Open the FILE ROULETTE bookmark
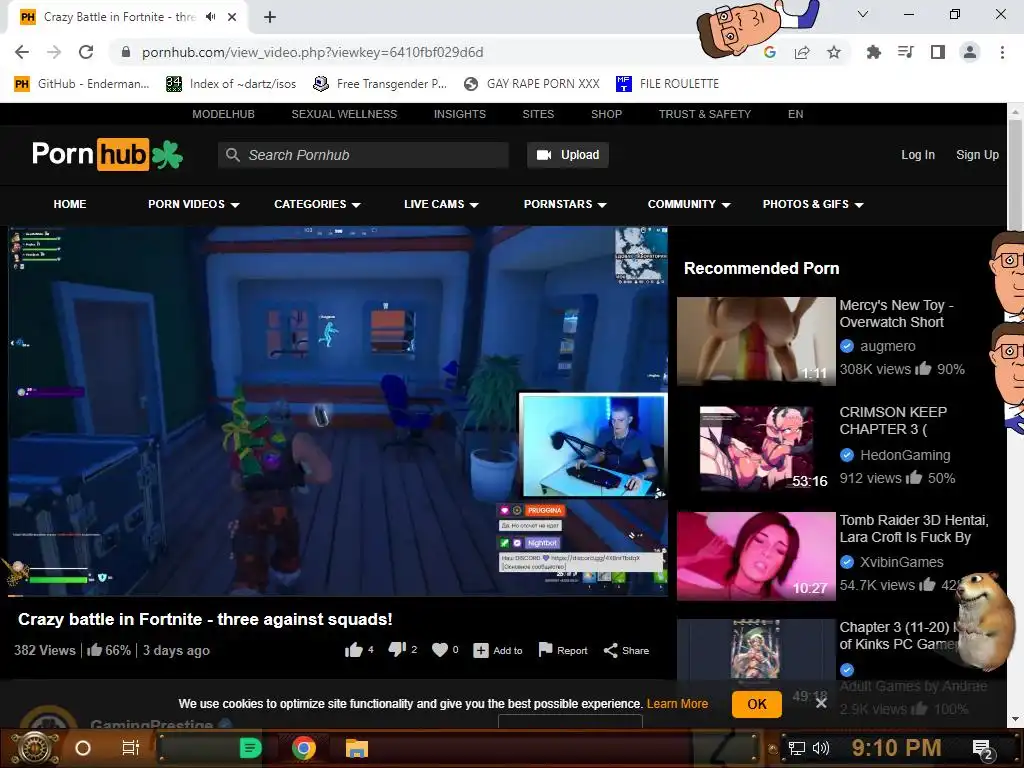This screenshot has width=1024, height=768. 667,84
